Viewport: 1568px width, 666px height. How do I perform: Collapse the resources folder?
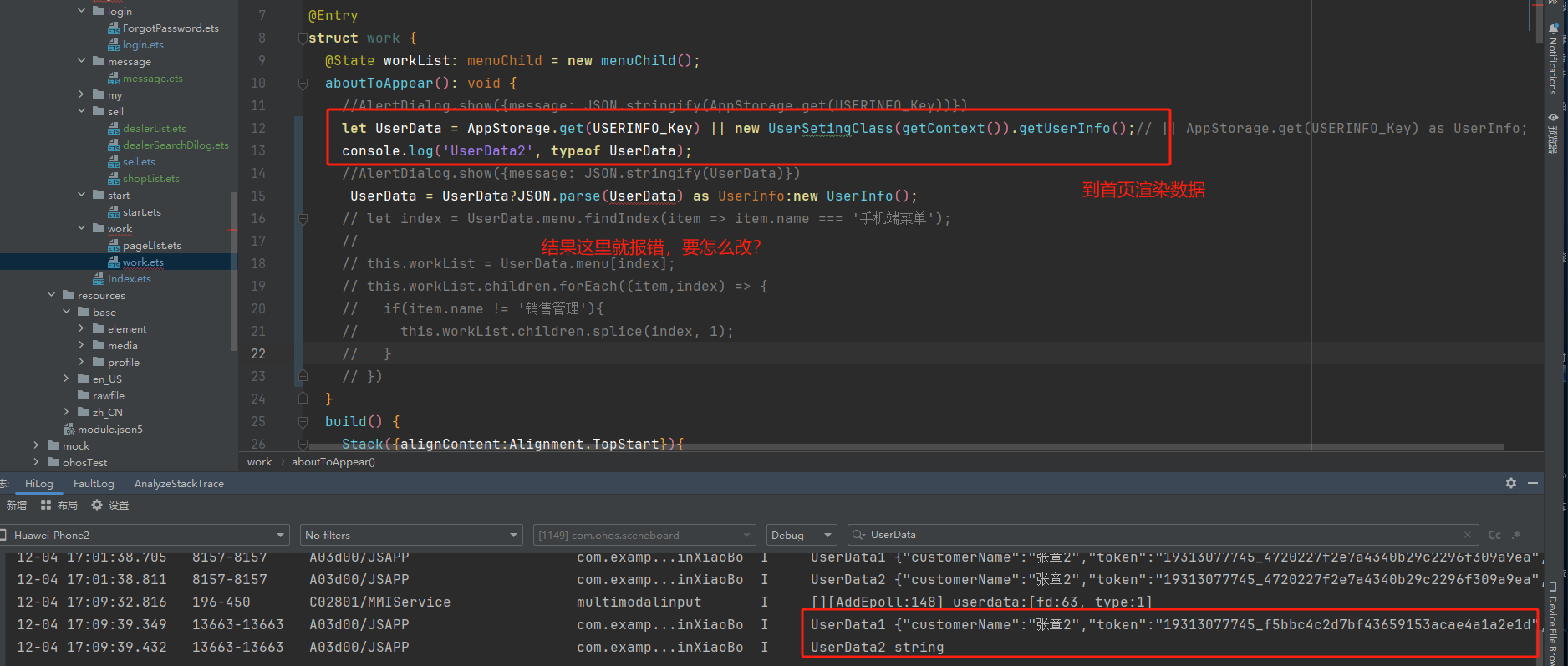51,295
